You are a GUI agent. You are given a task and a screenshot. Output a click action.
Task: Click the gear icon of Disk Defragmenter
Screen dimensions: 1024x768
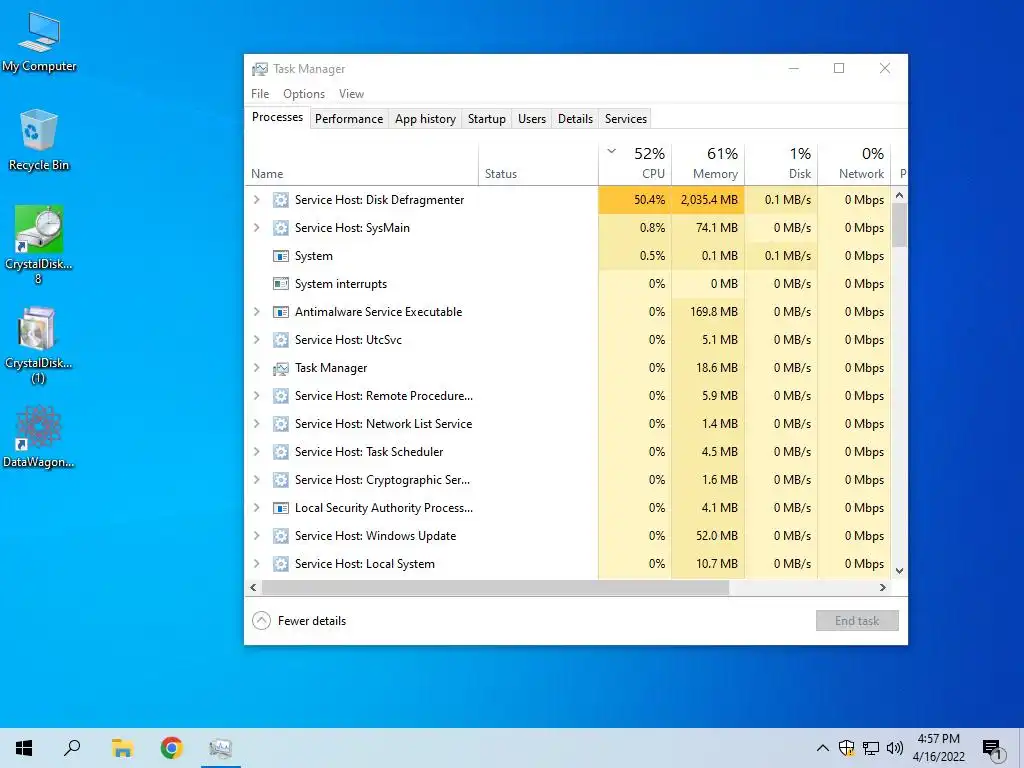(281, 200)
